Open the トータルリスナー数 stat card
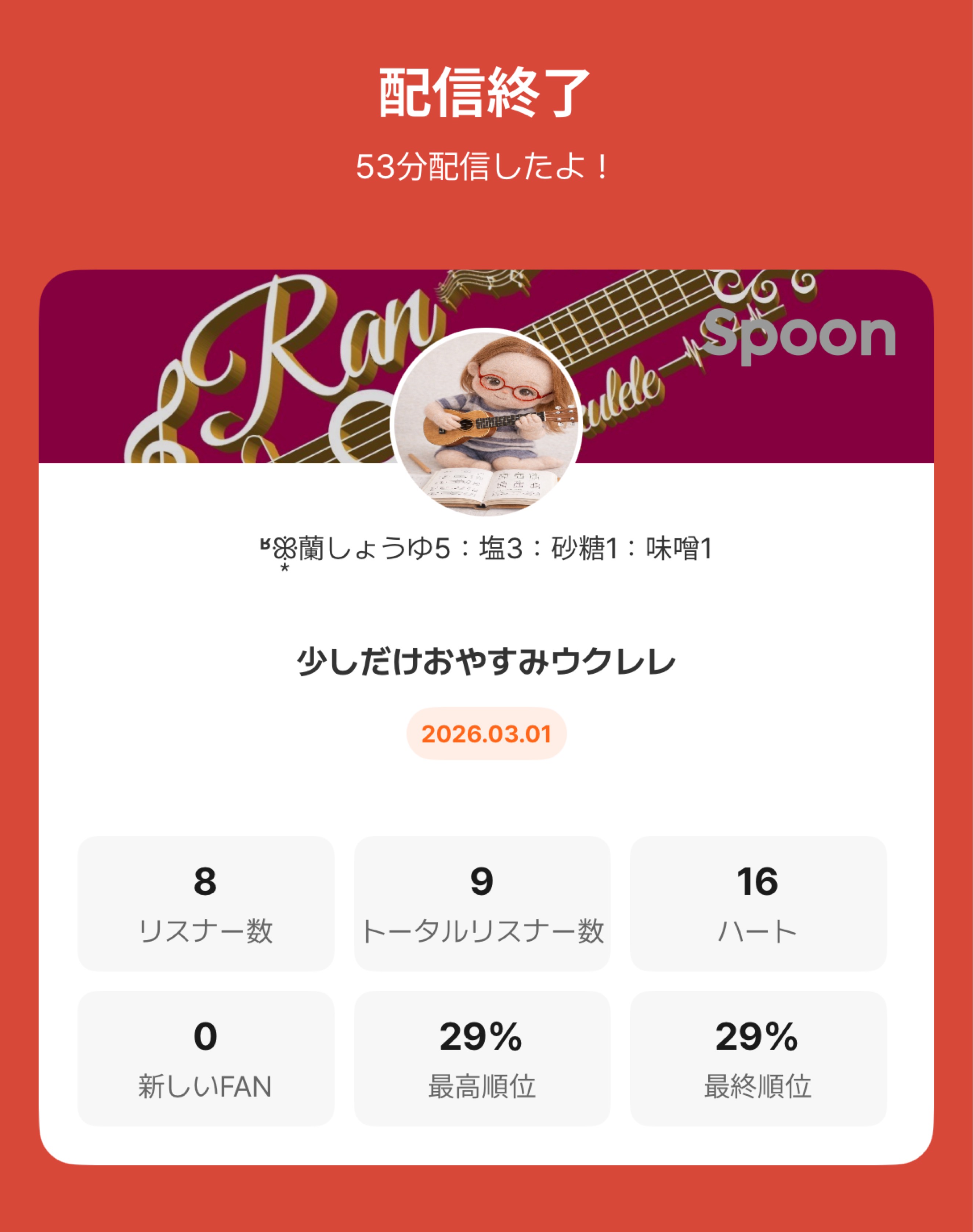This screenshot has height=1232, width=973. 482,903
